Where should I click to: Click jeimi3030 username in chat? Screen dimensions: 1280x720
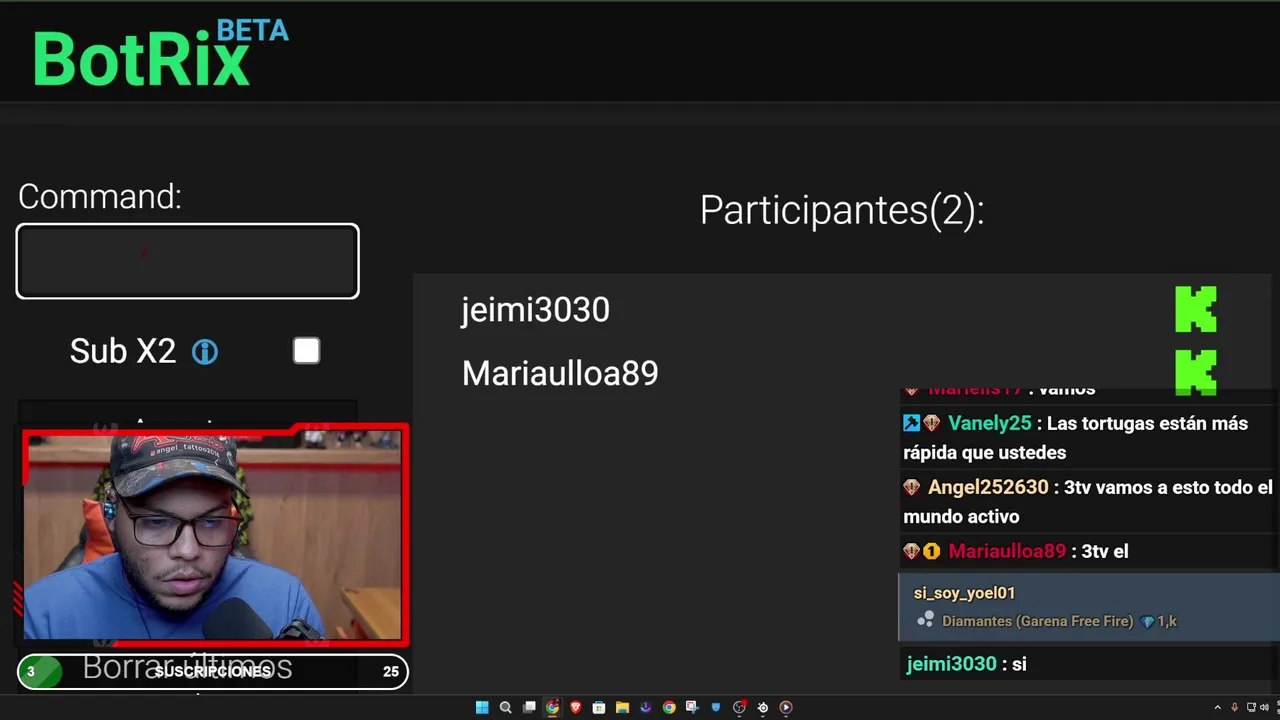[x=951, y=664]
